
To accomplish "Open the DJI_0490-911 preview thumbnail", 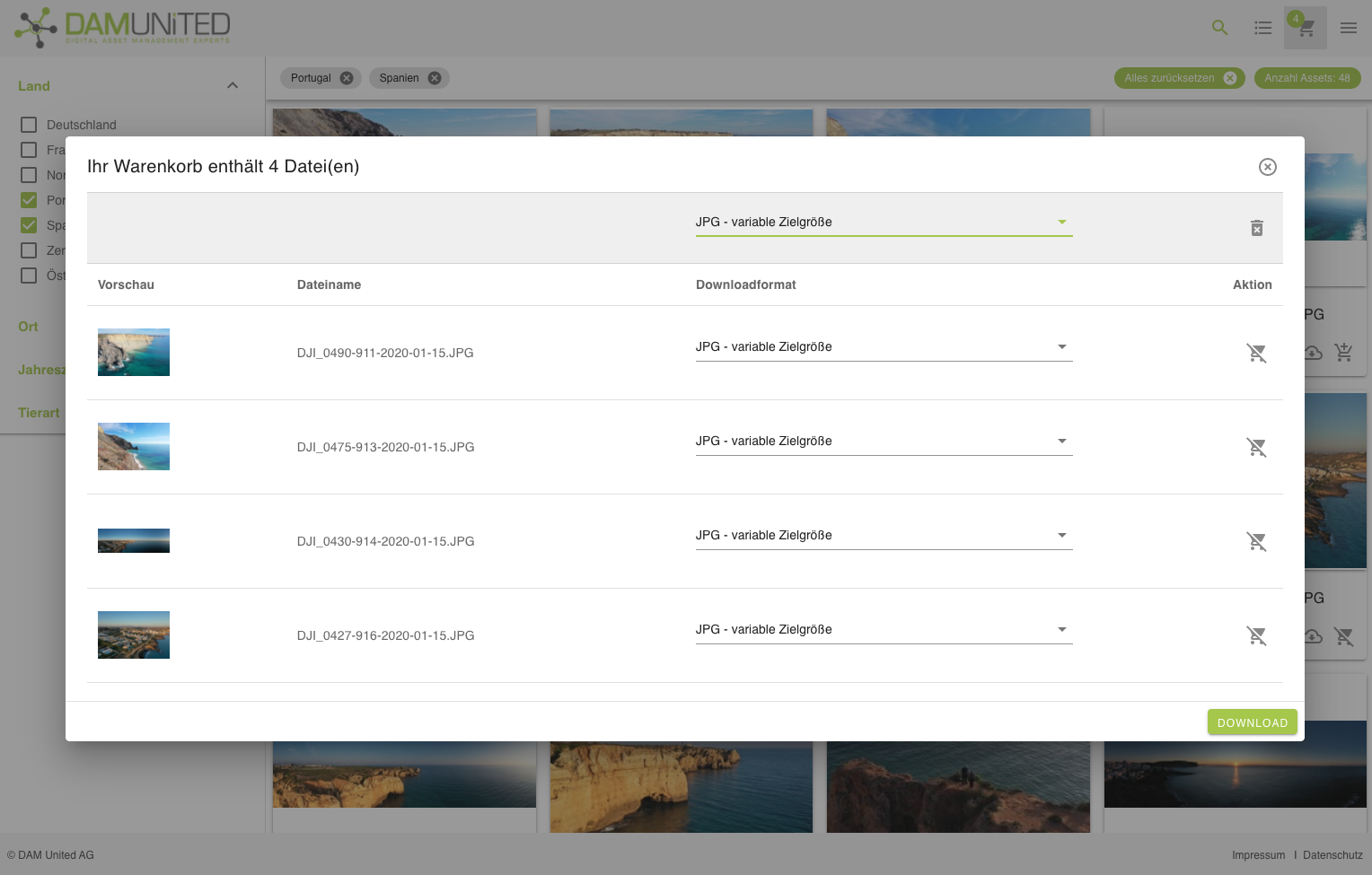I will pyautogui.click(x=134, y=352).
